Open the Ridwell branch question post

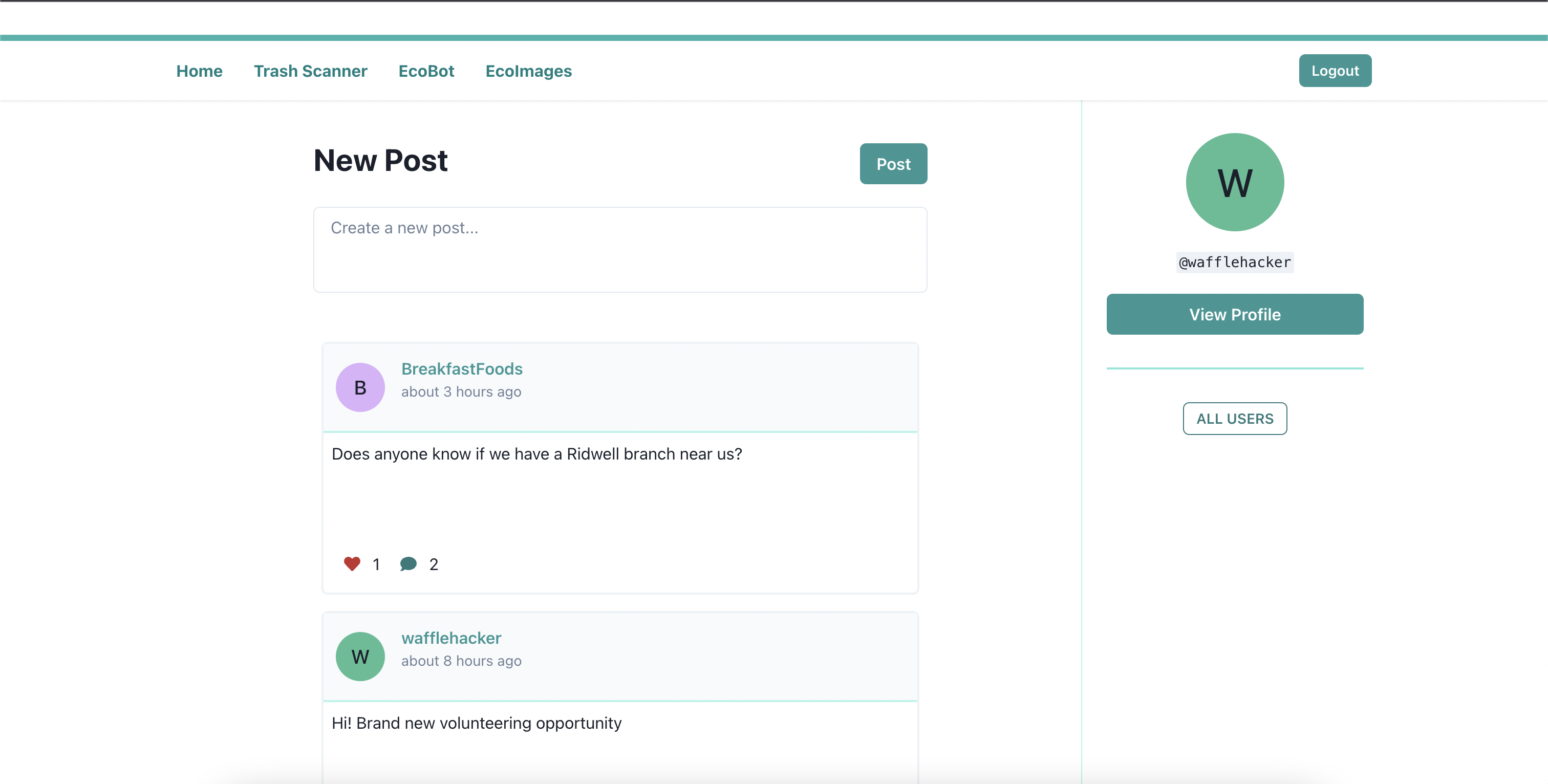(x=536, y=454)
